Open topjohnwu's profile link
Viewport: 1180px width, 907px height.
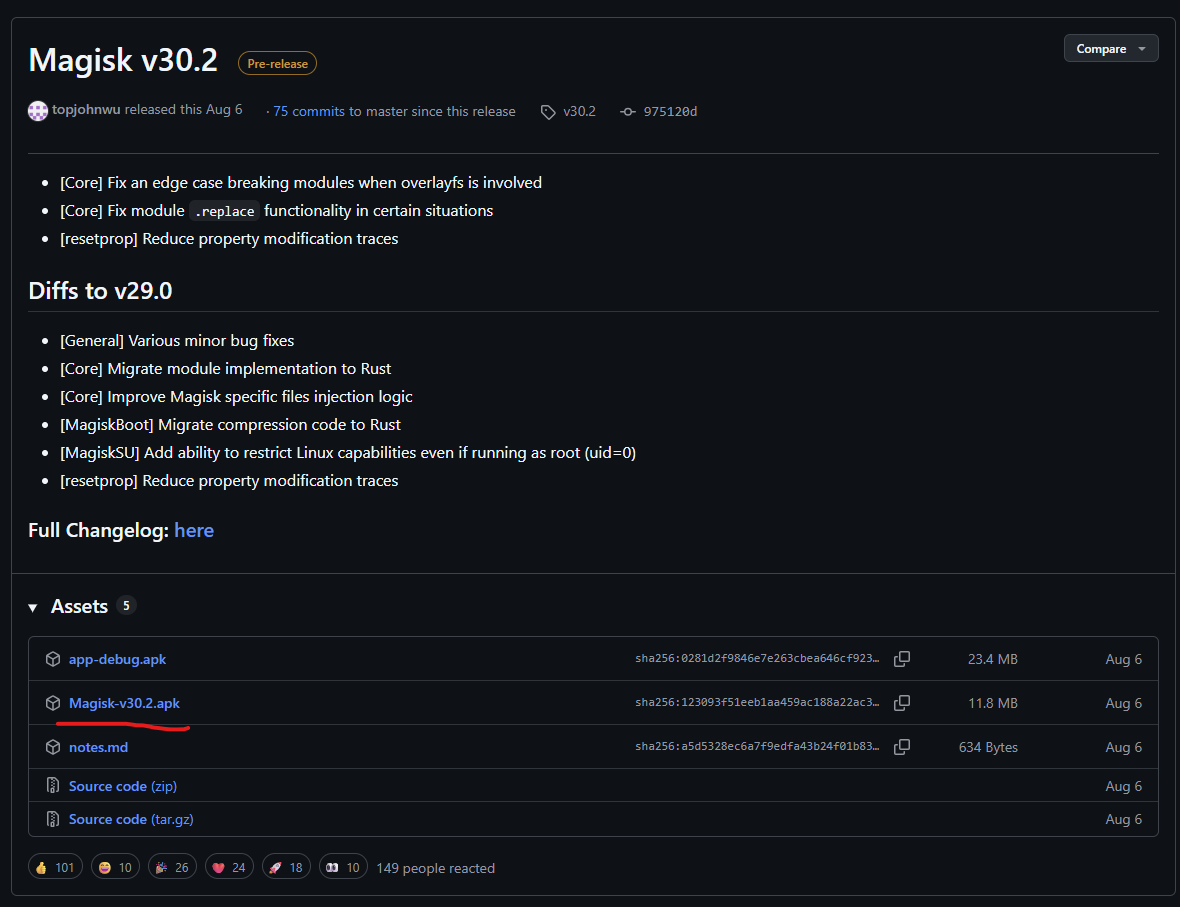(x=86, y=110)
